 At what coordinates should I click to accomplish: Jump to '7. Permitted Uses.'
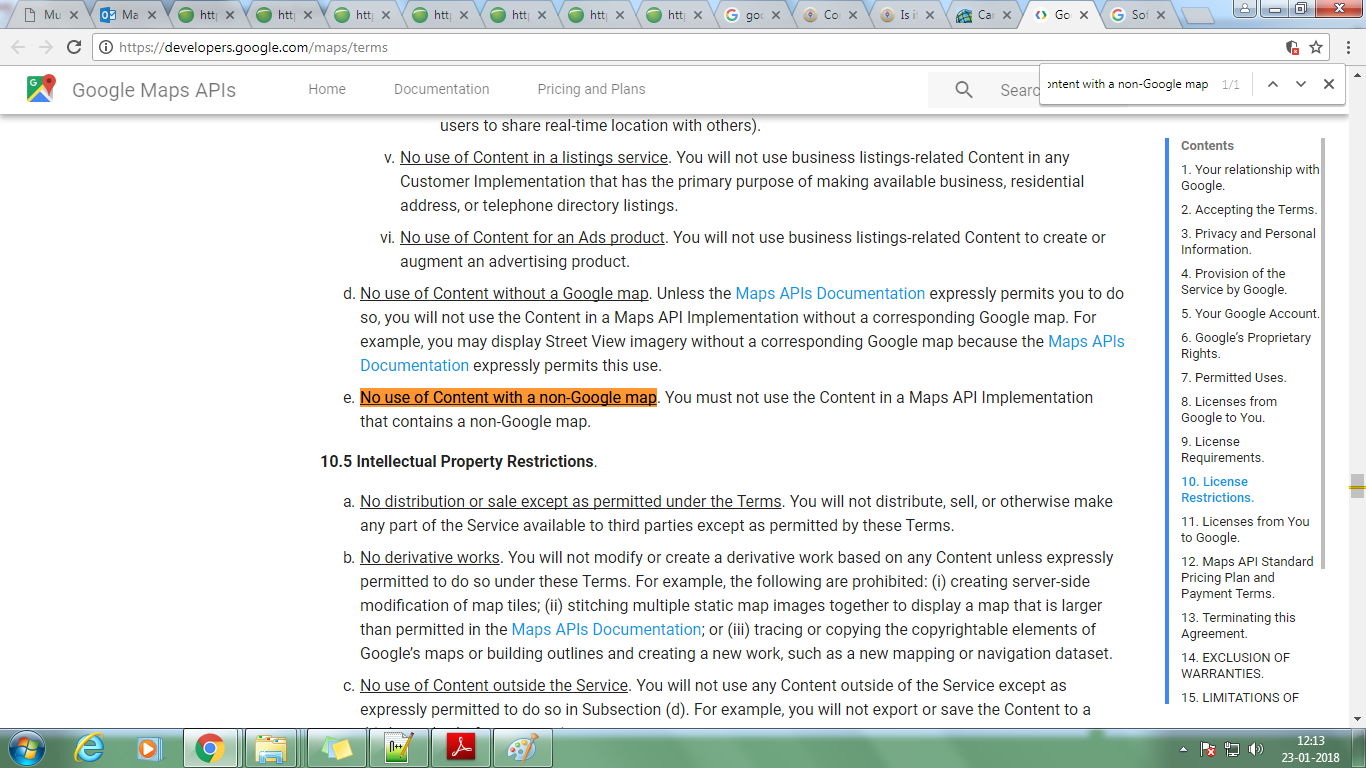1234,377
